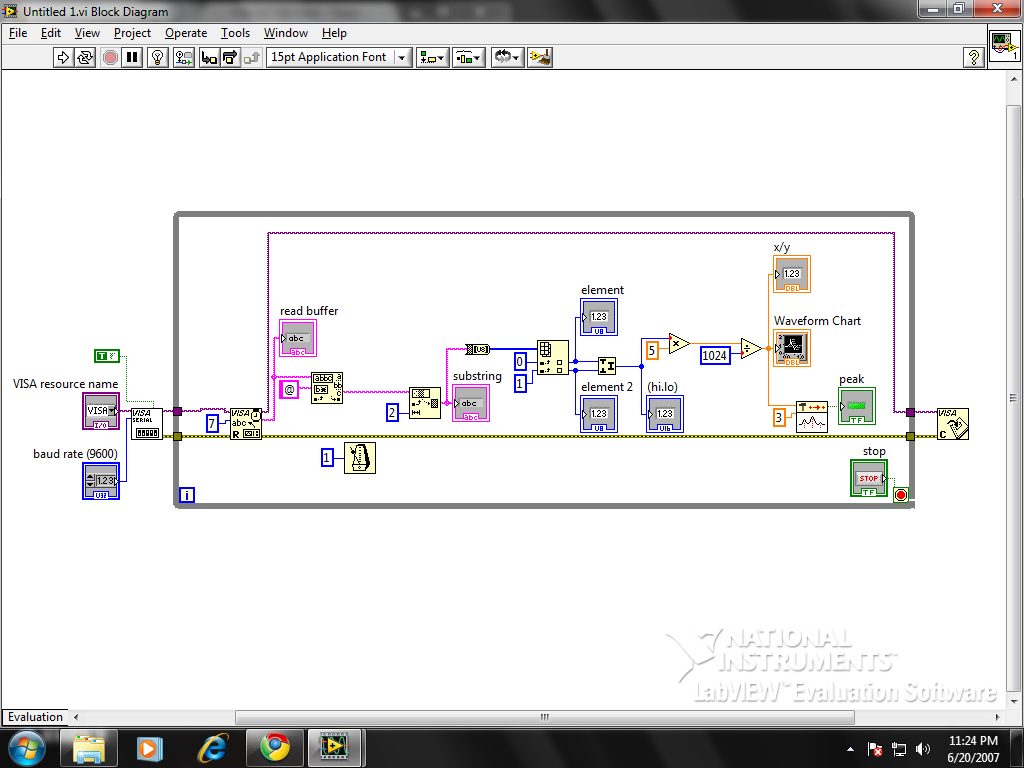Open the Project menu

coord(132,33)
